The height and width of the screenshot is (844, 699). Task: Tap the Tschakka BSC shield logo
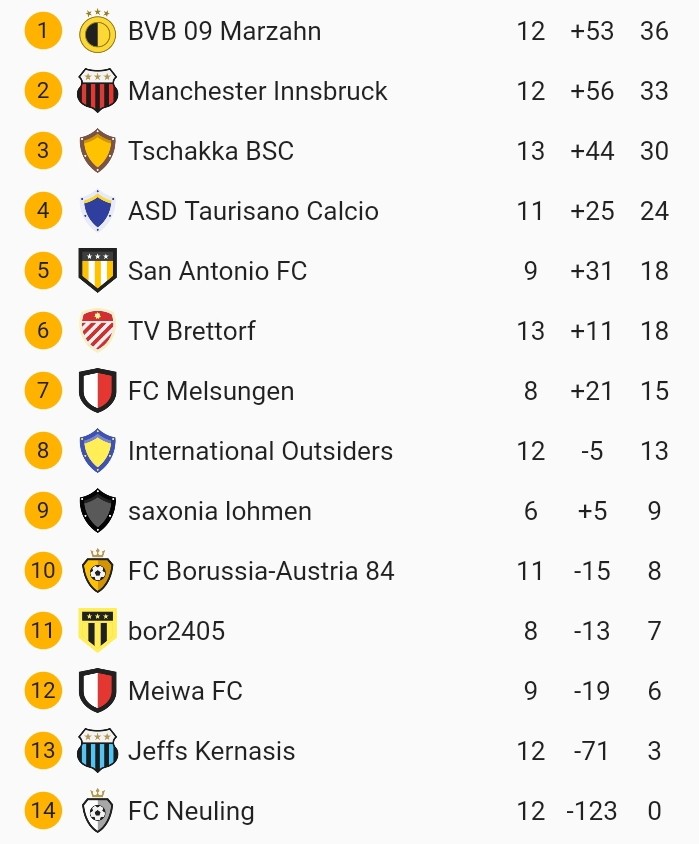click(x=97, y=151)
